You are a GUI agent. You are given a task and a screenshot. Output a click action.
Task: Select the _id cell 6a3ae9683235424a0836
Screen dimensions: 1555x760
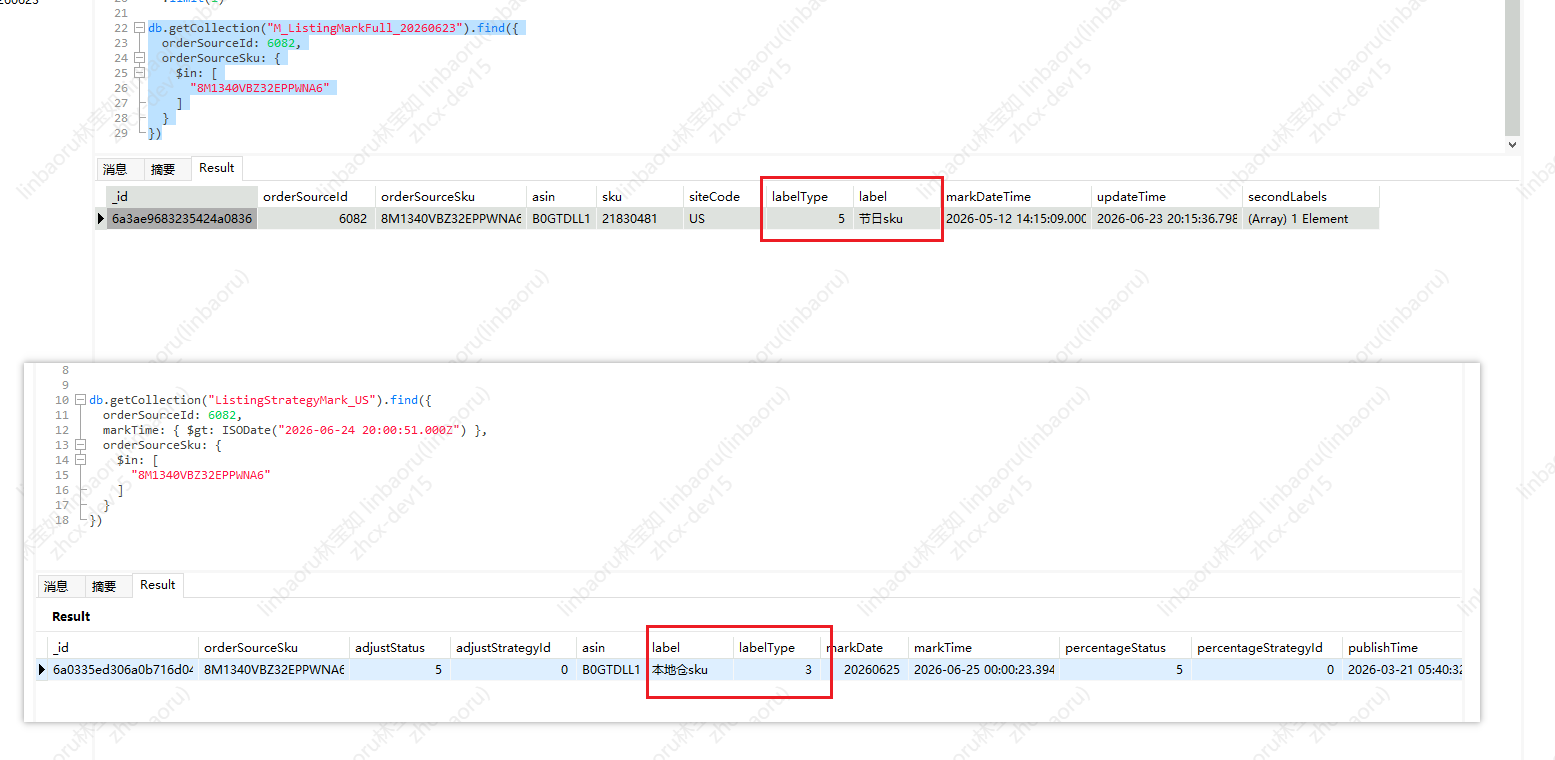(x=182, y=219)
